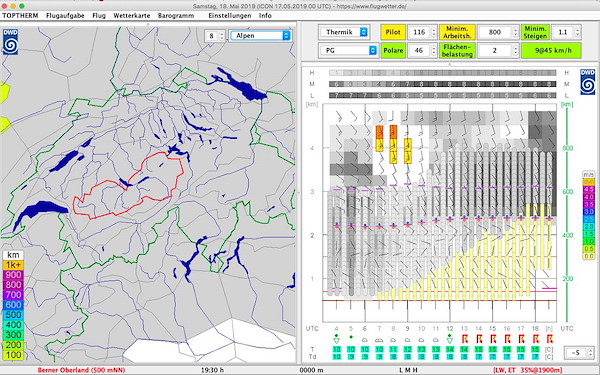The height and width of the screenshot is (375, 600).
Task: Select the thunderstorm icon at 13 UTC
Action: click(465, 339)
